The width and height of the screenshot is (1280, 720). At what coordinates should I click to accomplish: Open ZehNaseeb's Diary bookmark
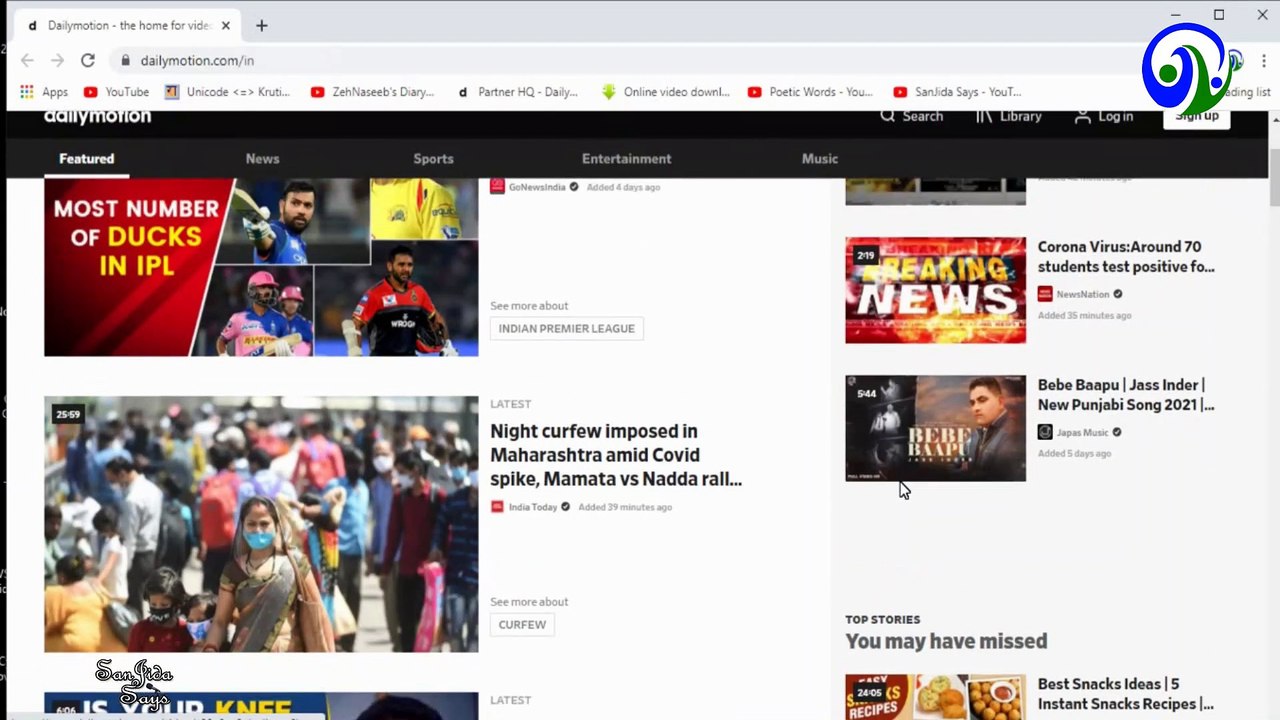(372, 91)
